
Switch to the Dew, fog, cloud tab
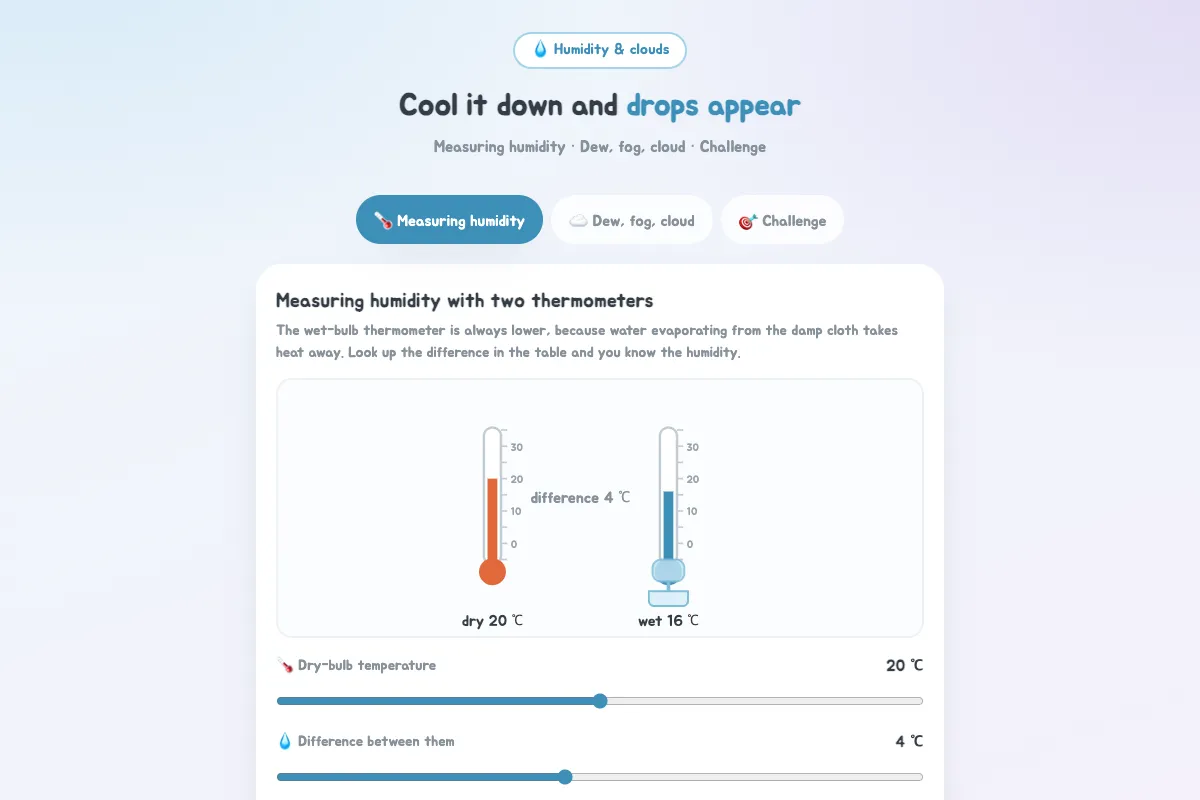632,220
